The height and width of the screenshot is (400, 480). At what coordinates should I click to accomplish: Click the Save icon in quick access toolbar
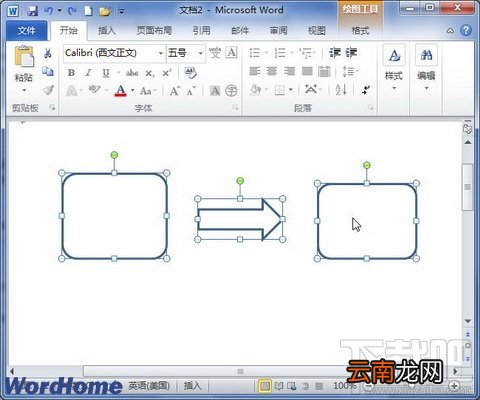pyautogui.click(x=32, y=11)
